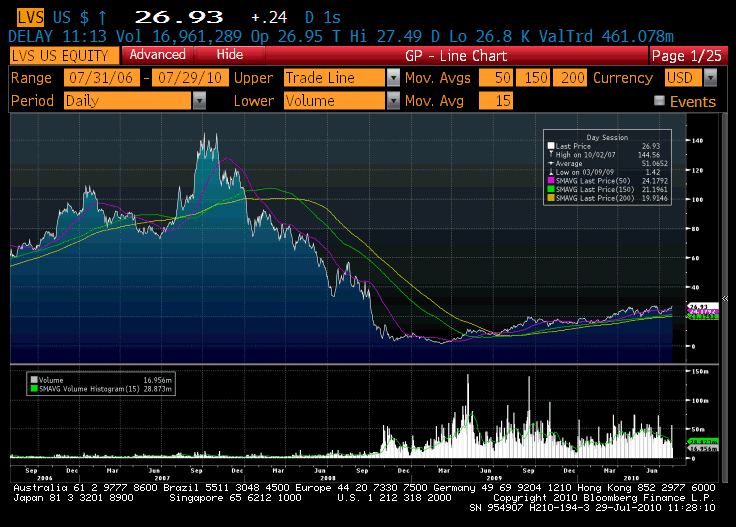Edit the 200-day moving average field
736x527 pixels.
(569, 78)
